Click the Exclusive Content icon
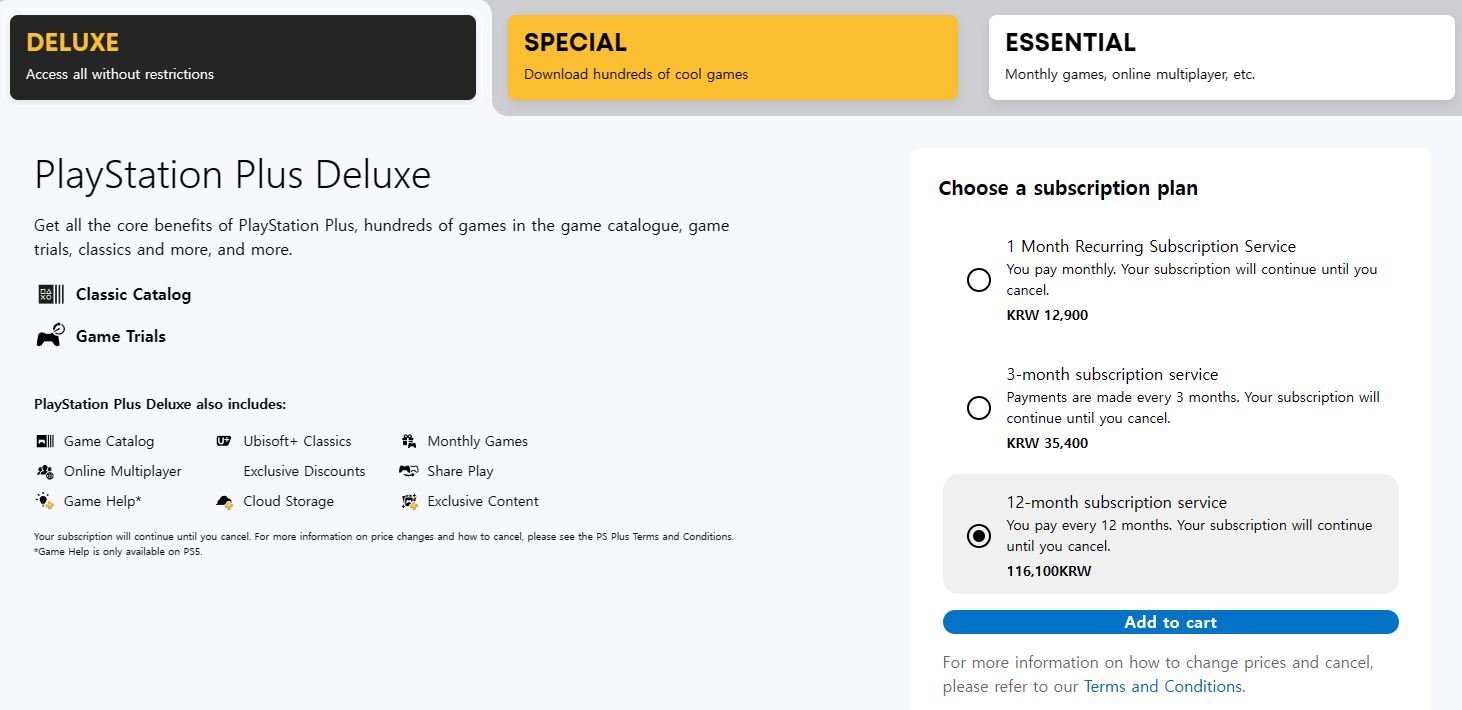 (x=408, y=501)
